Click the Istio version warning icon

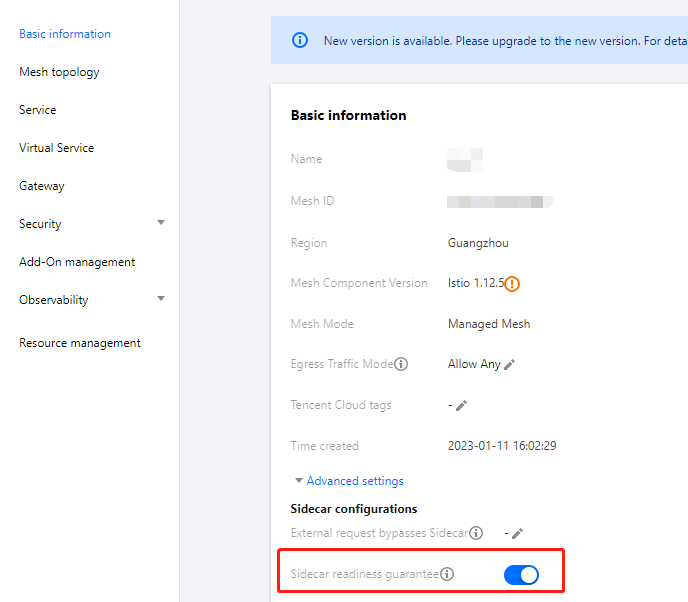pos(512,284)
